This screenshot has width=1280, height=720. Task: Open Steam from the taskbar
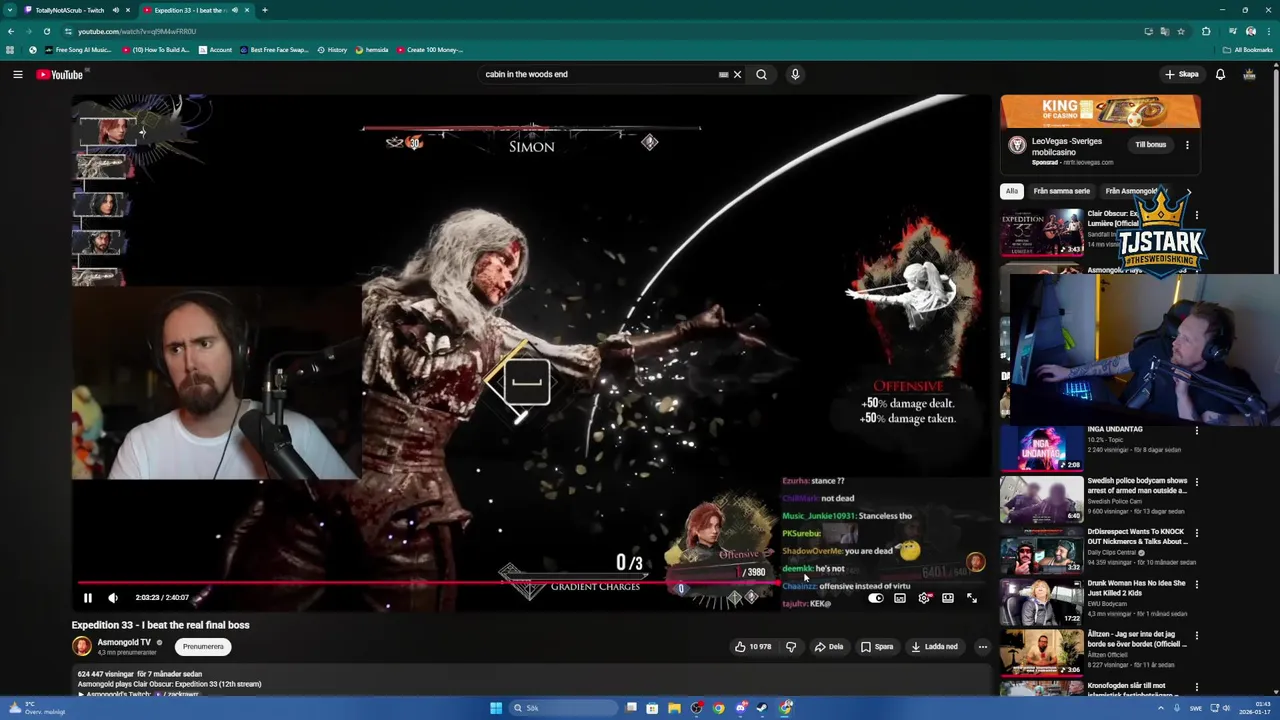[x=762, y=708]
